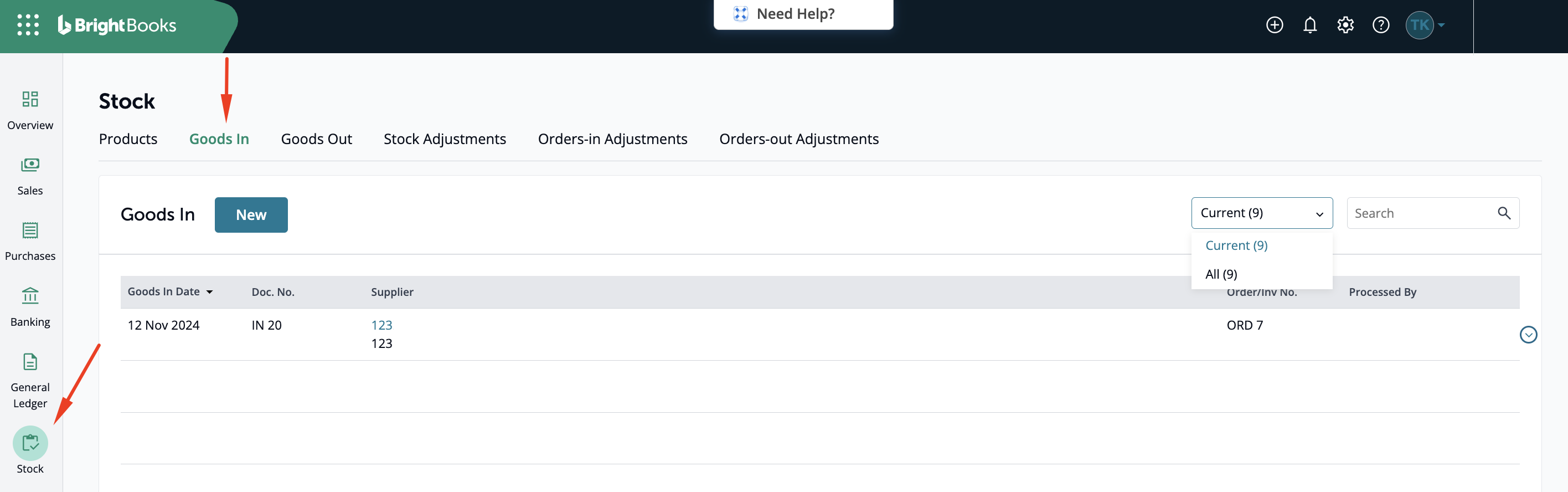Screen dimensions: 1568x492
Task: Open supplier link 123
Action: click(381, 325)
